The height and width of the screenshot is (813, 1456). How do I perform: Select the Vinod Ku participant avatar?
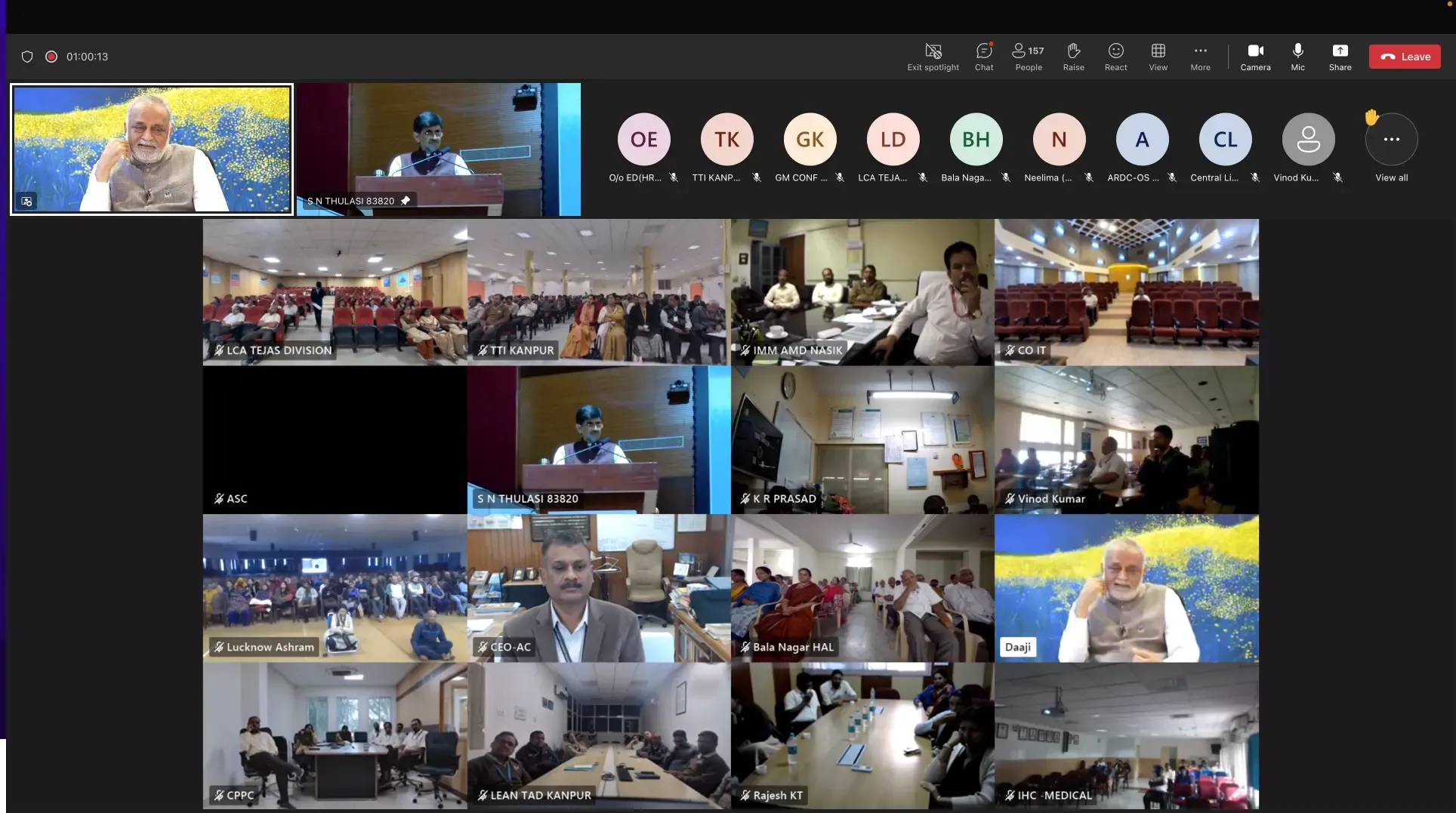(x=1308, y=140)
